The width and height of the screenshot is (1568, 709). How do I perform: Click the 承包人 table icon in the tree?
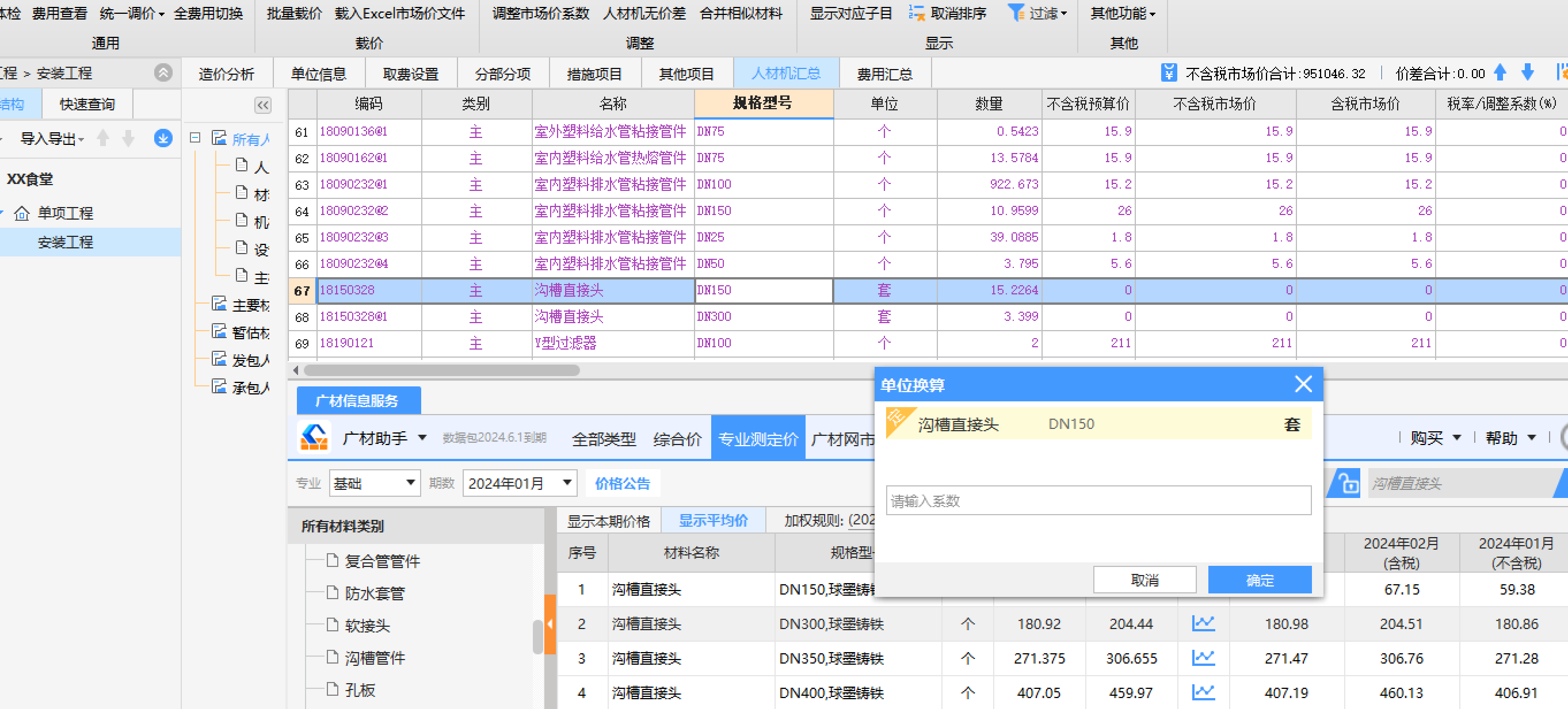click(219, 386)
